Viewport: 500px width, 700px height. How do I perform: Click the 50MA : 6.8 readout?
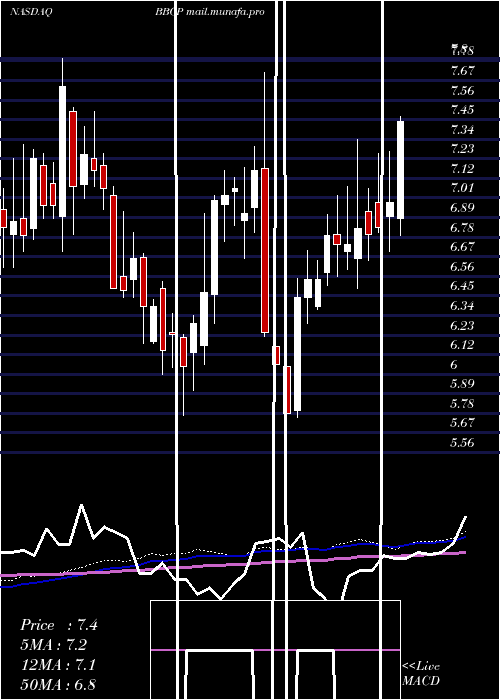click(58, 684)
